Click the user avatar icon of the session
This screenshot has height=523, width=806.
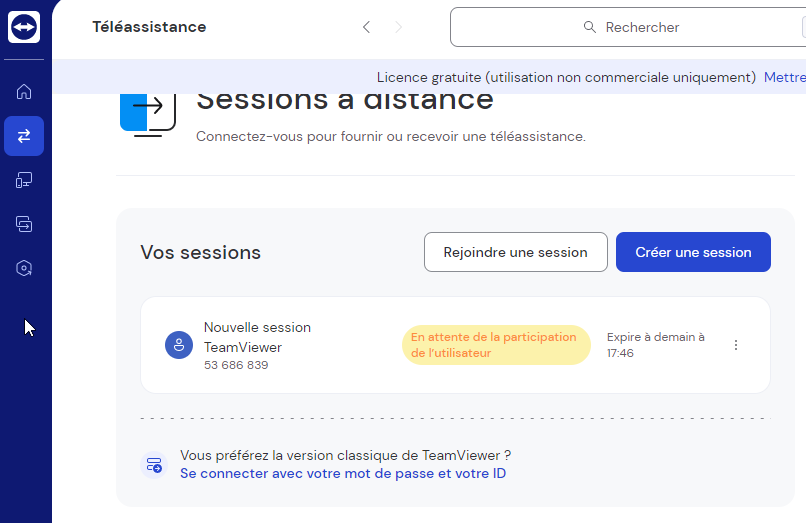coord(179,345)
